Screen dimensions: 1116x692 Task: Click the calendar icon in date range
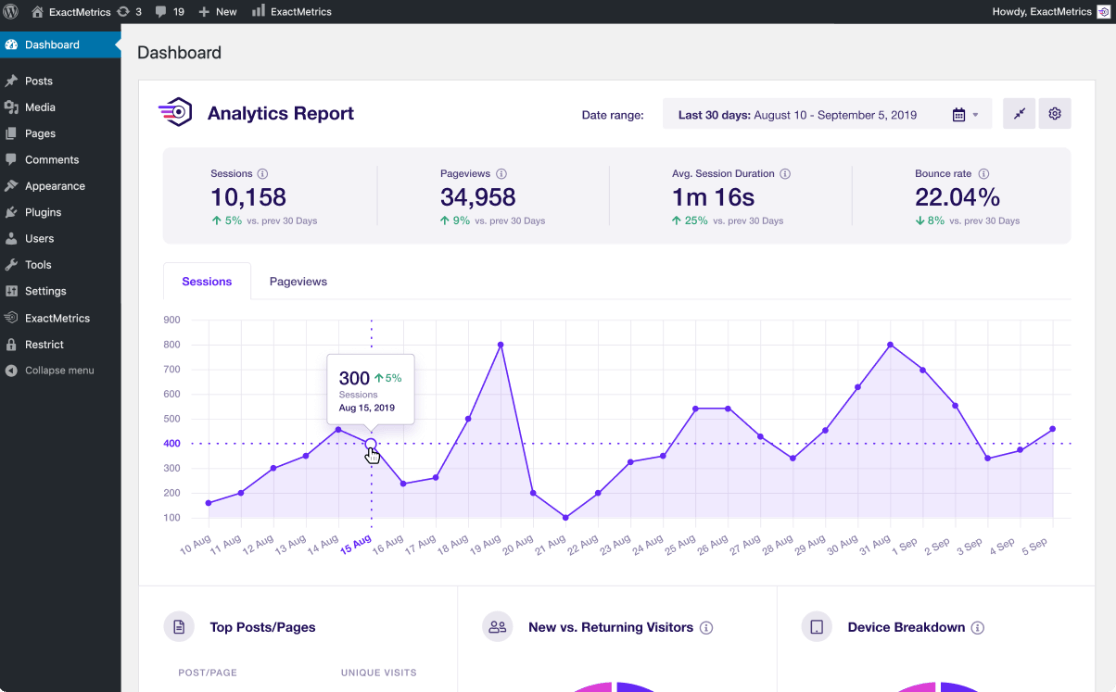click(x=959, y=115)
